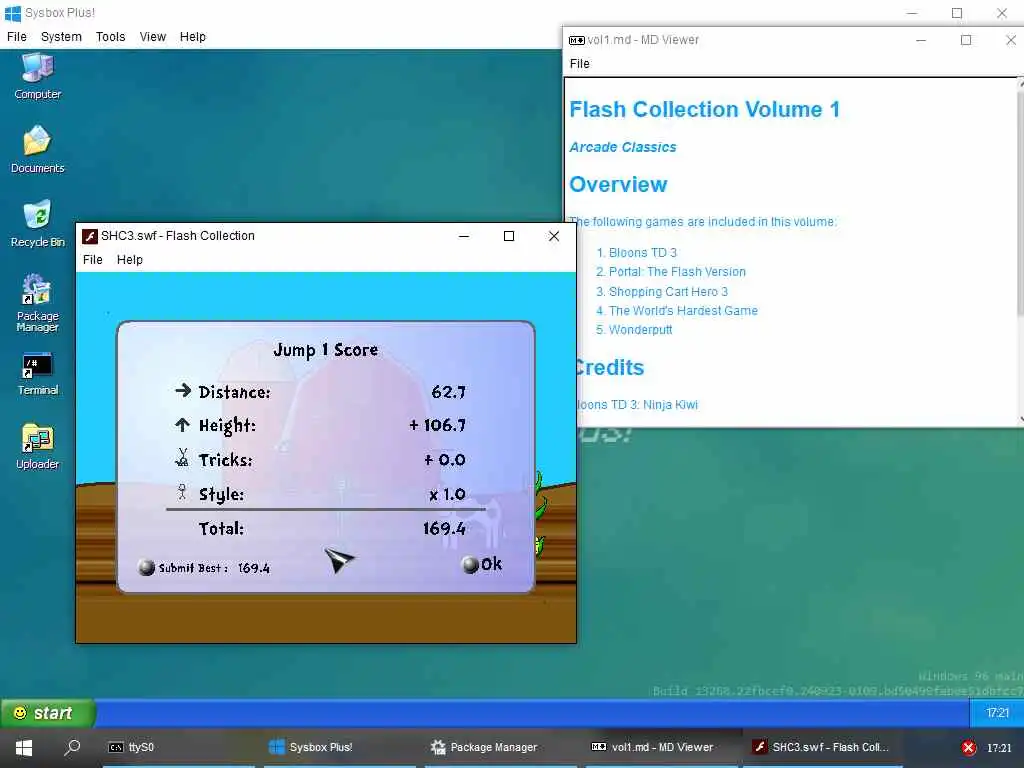The height and width of the screenshot is (768, 1024).
Task: Click the 'Jump 1 Score' title
Action: click(x=325, y=350)
